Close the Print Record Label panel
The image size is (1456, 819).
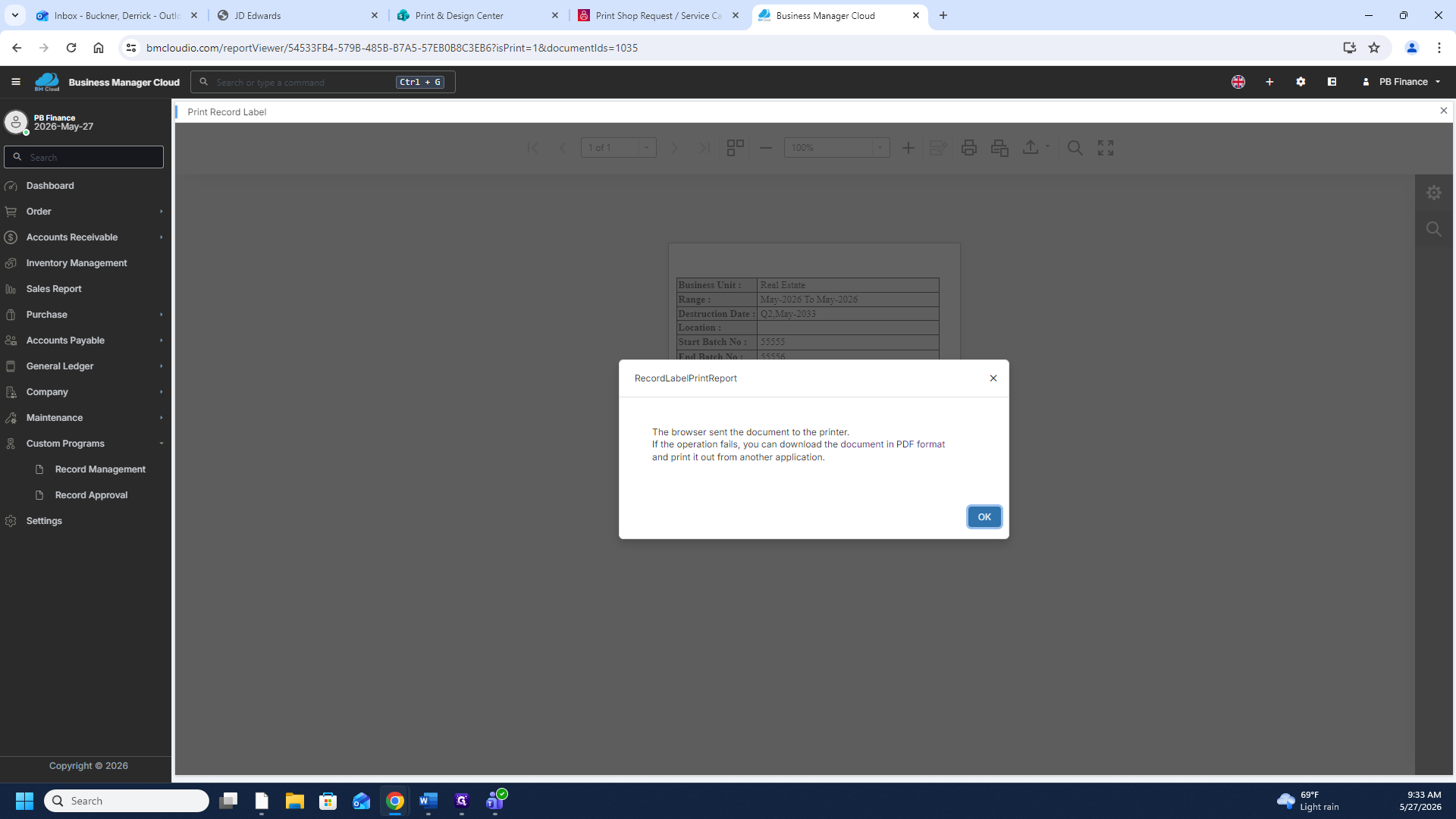[1444, 111]
